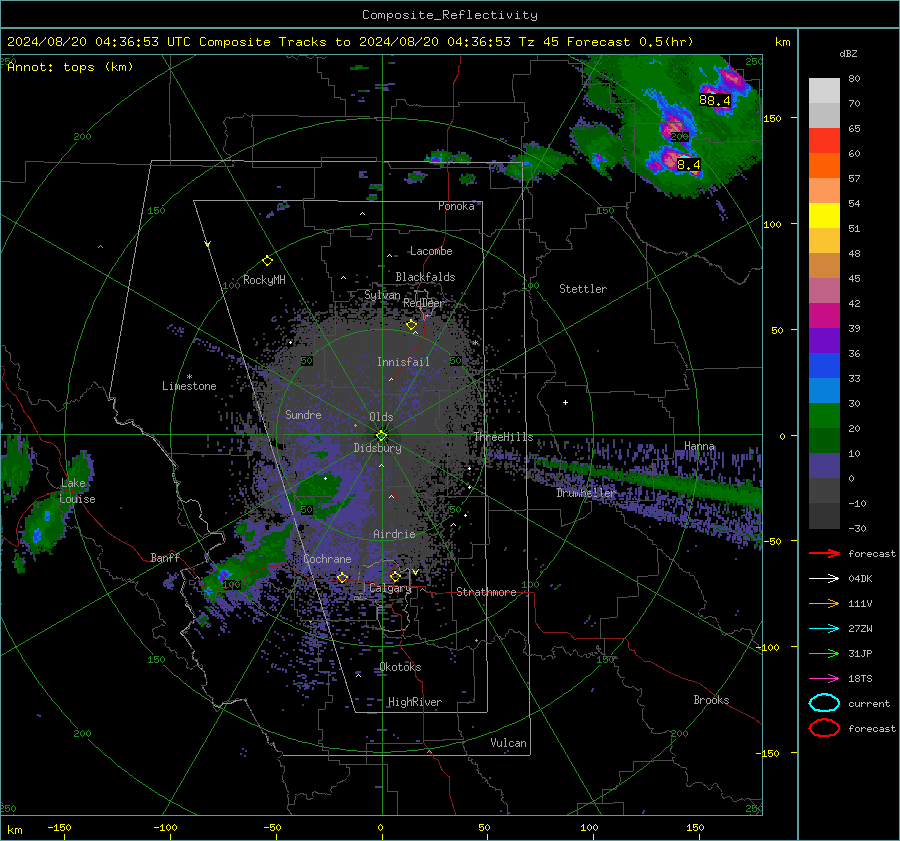Click the white 04DK arrow icon
This screenshot has height=841, width=900.
point(824,578)
